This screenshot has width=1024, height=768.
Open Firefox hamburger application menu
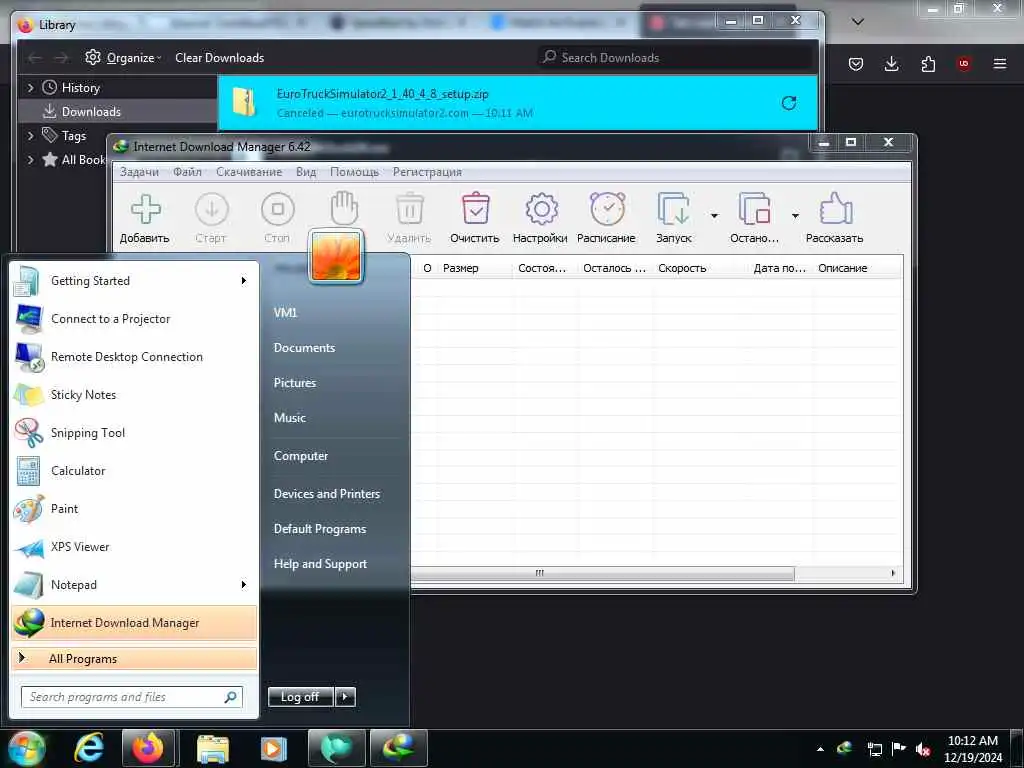[1000, 63]
